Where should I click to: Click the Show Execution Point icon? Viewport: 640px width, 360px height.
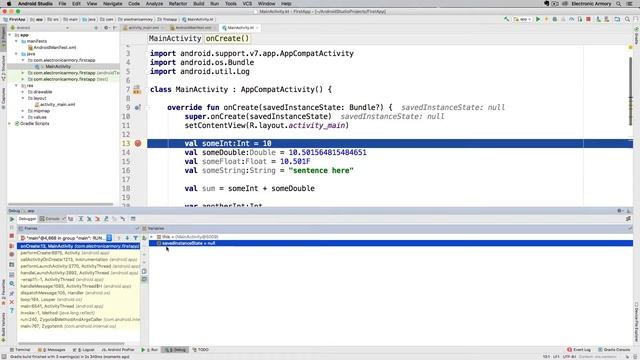pyautogui.click(x=71, y=219)
